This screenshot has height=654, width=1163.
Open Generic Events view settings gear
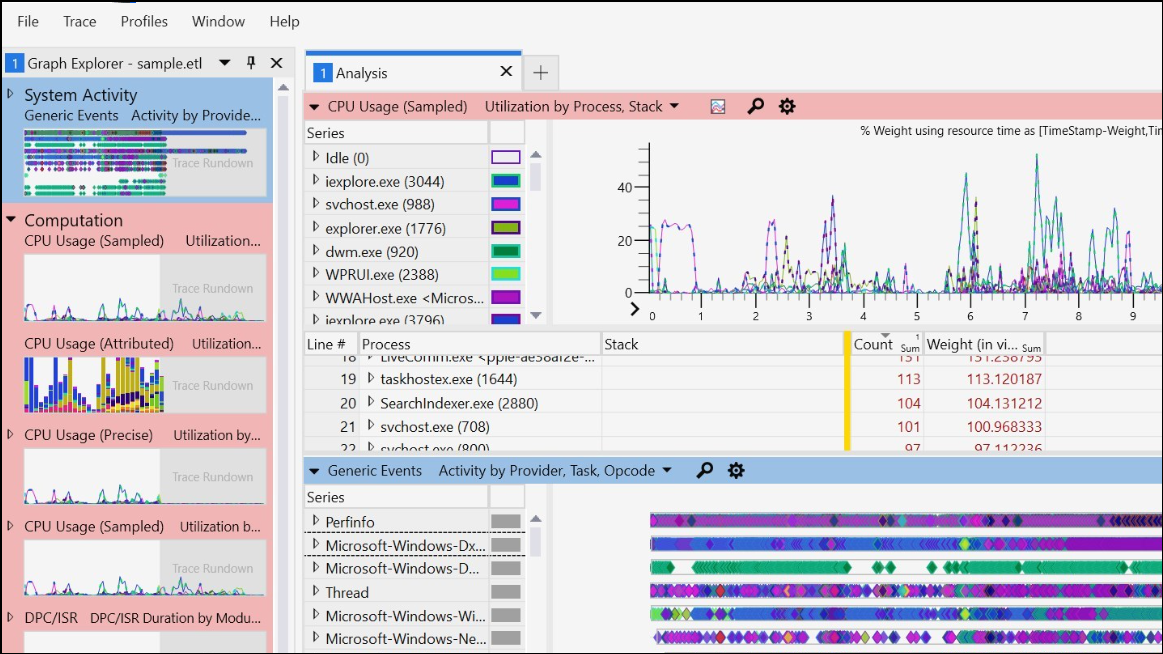tap(736, 470)
